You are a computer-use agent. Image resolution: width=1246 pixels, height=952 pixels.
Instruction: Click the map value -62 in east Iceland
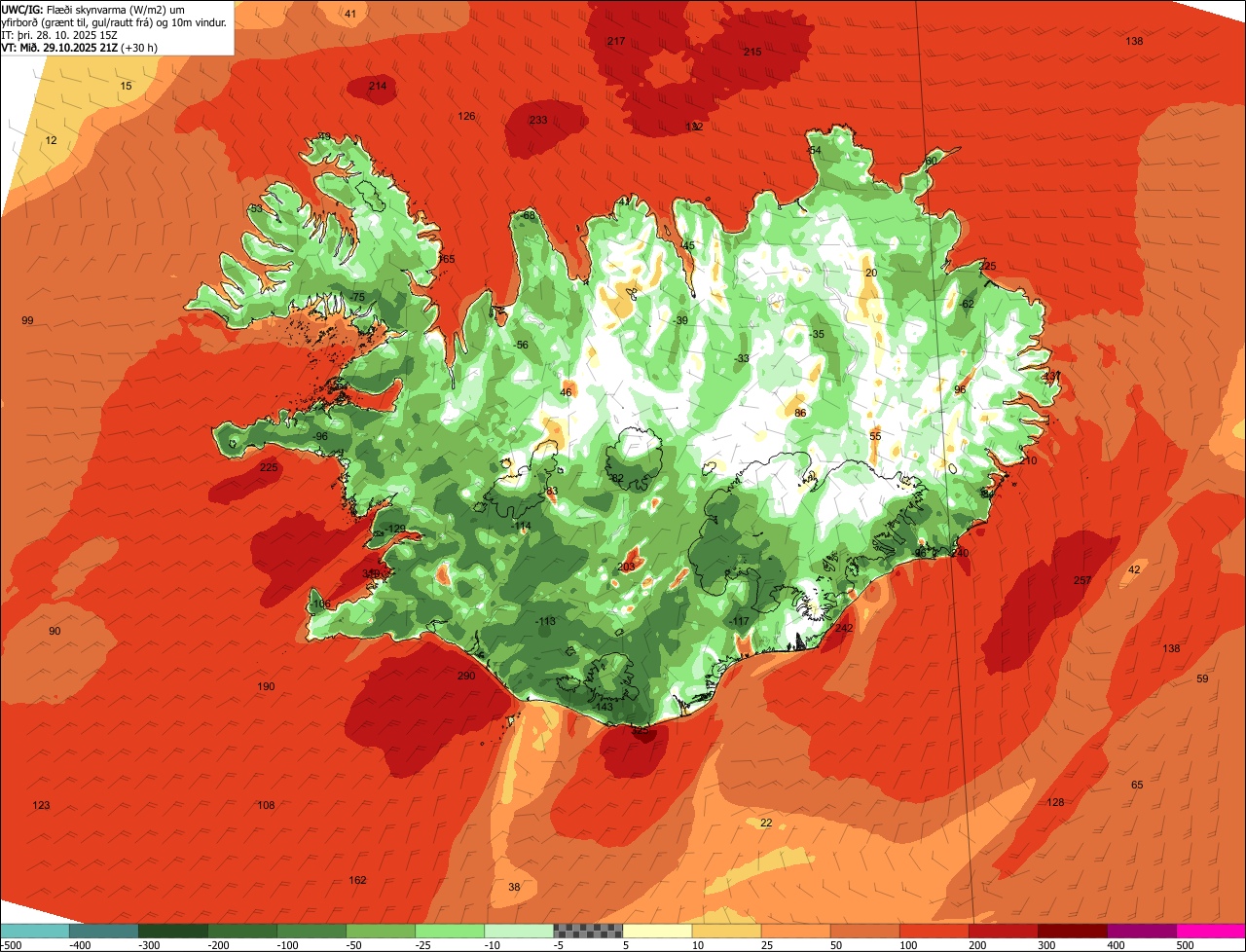pos(967,304)
